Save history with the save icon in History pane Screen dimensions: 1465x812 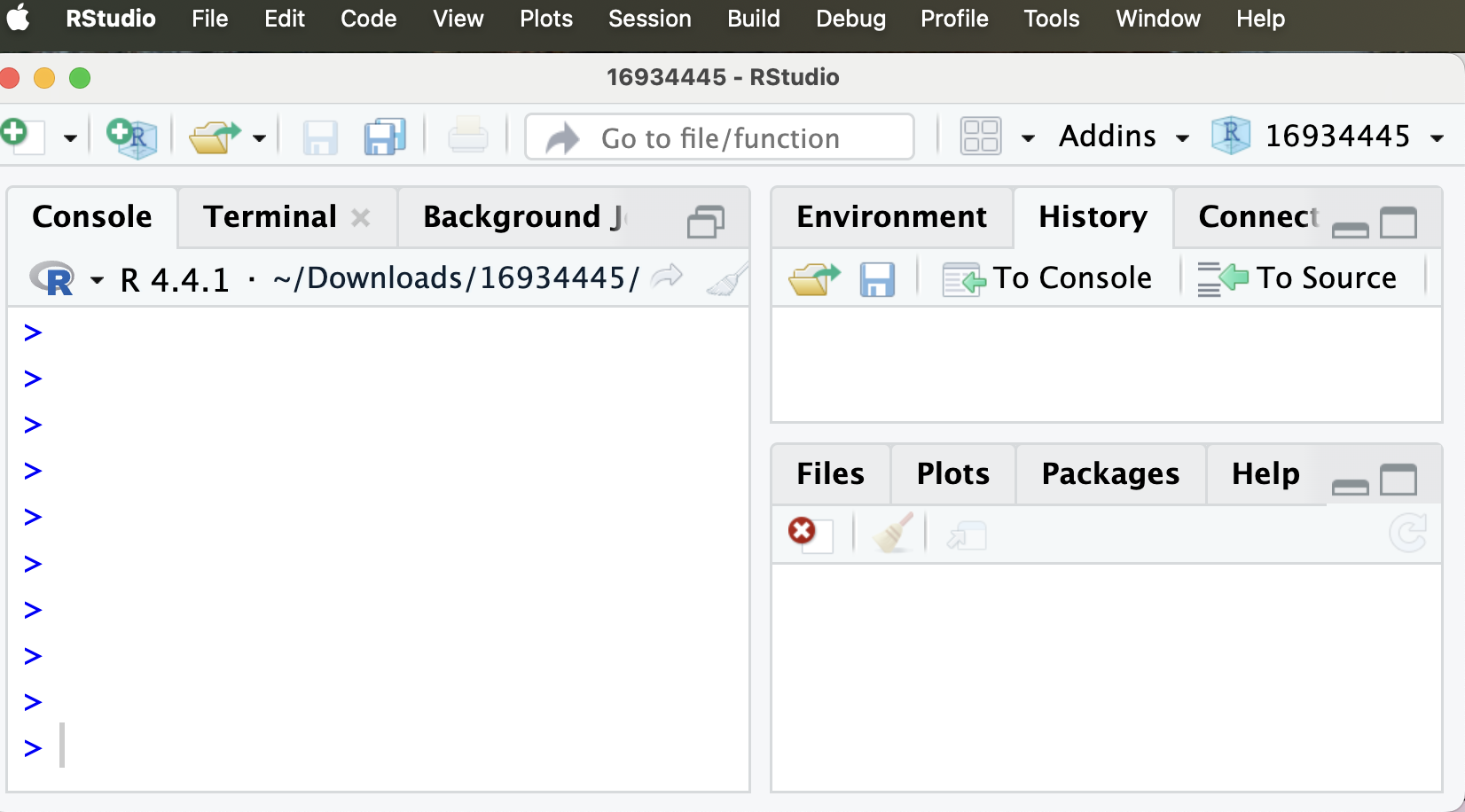(877, 277)
